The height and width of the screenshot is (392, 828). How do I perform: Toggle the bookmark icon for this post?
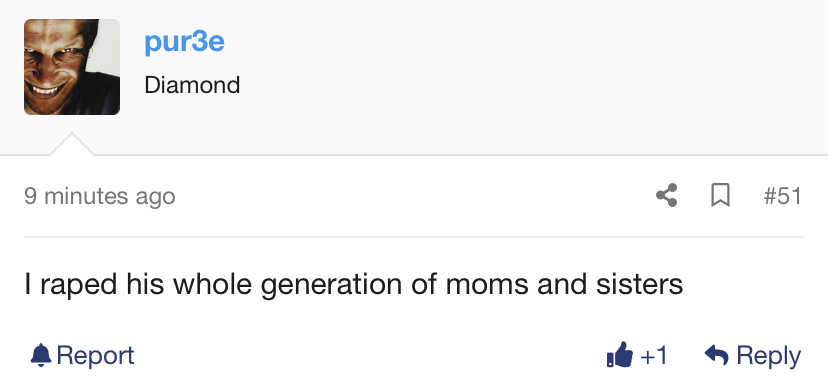point(720,195)
